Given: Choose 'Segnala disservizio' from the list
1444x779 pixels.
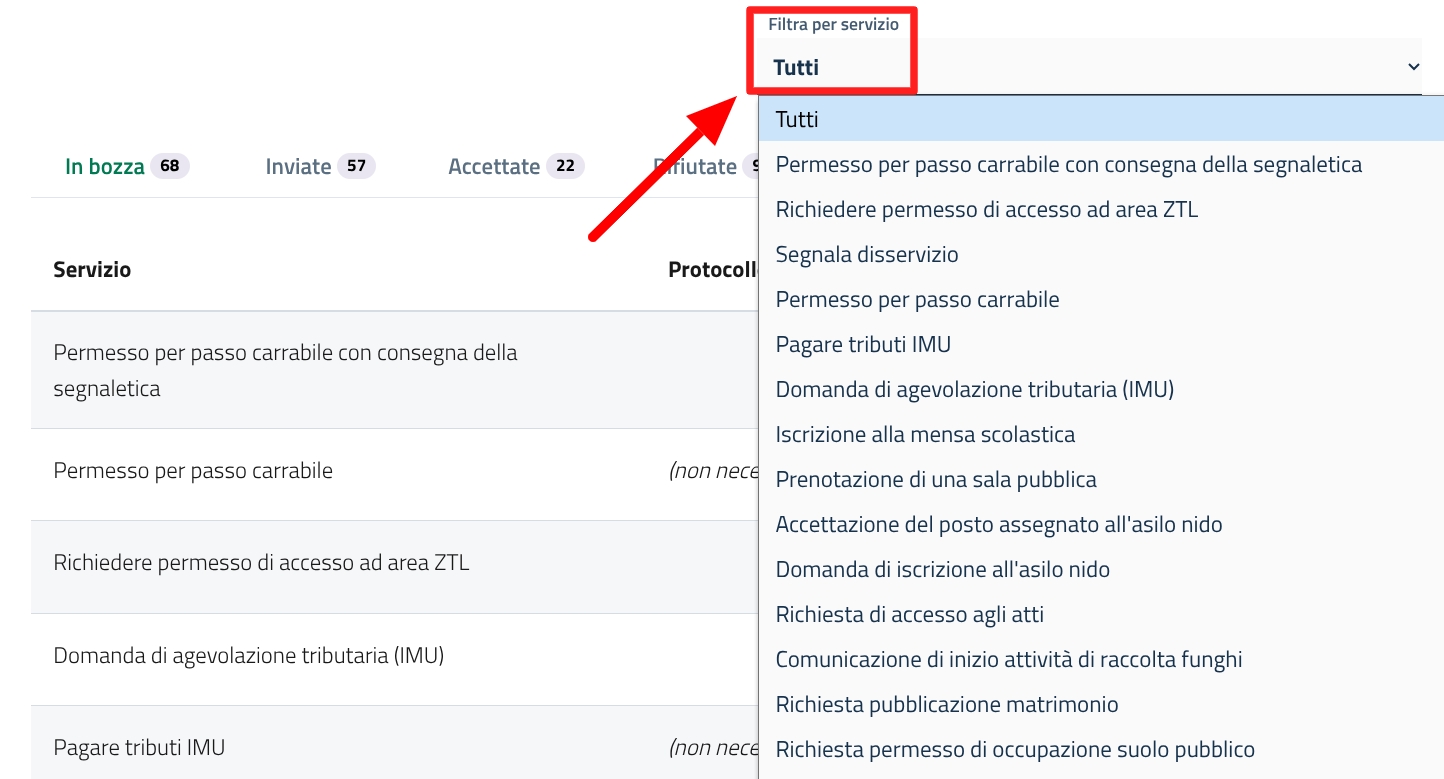Looking at the screenshot, I should click(867, 255).
